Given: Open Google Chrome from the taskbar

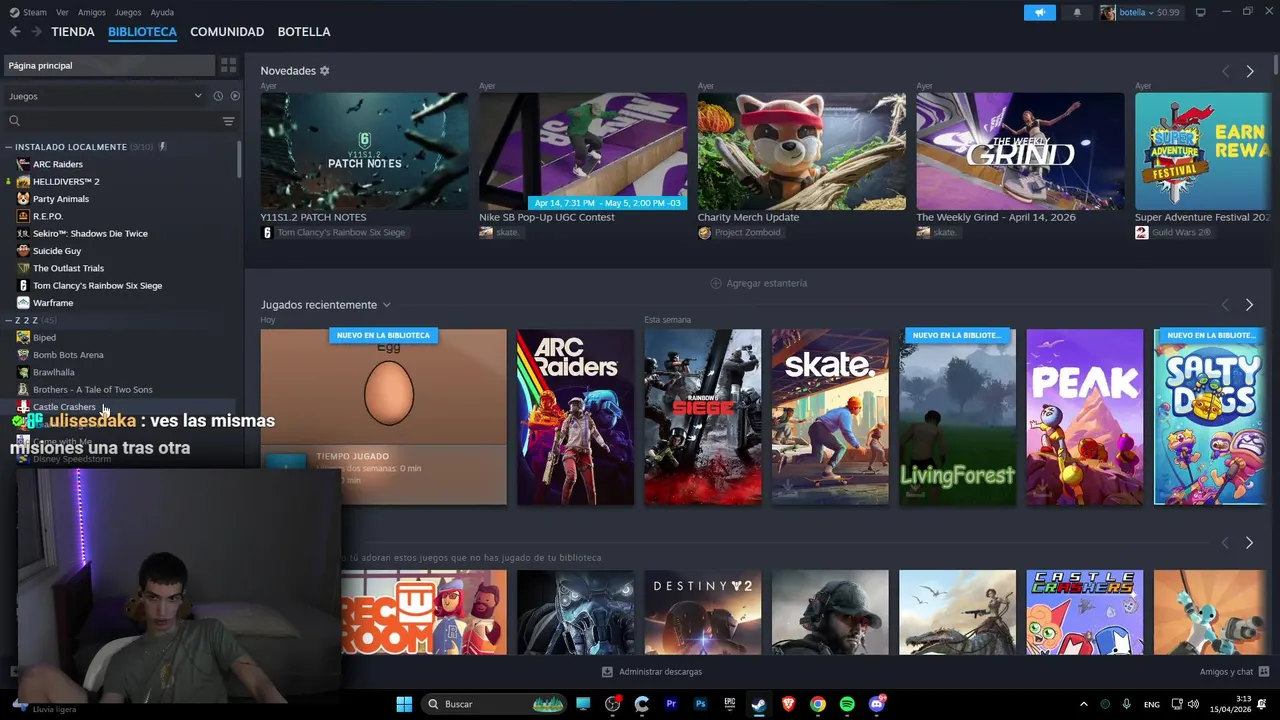Looking at the screenshot, I should pos(818,704).
